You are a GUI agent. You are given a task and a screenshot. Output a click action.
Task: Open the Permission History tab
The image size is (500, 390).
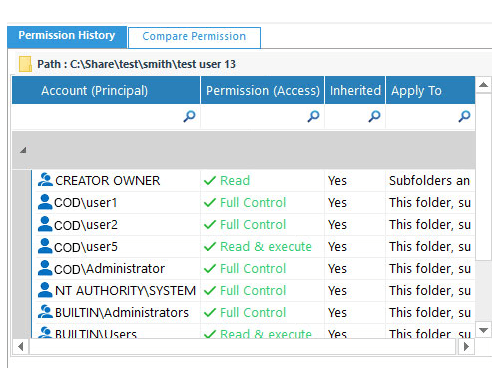[67, 37]
